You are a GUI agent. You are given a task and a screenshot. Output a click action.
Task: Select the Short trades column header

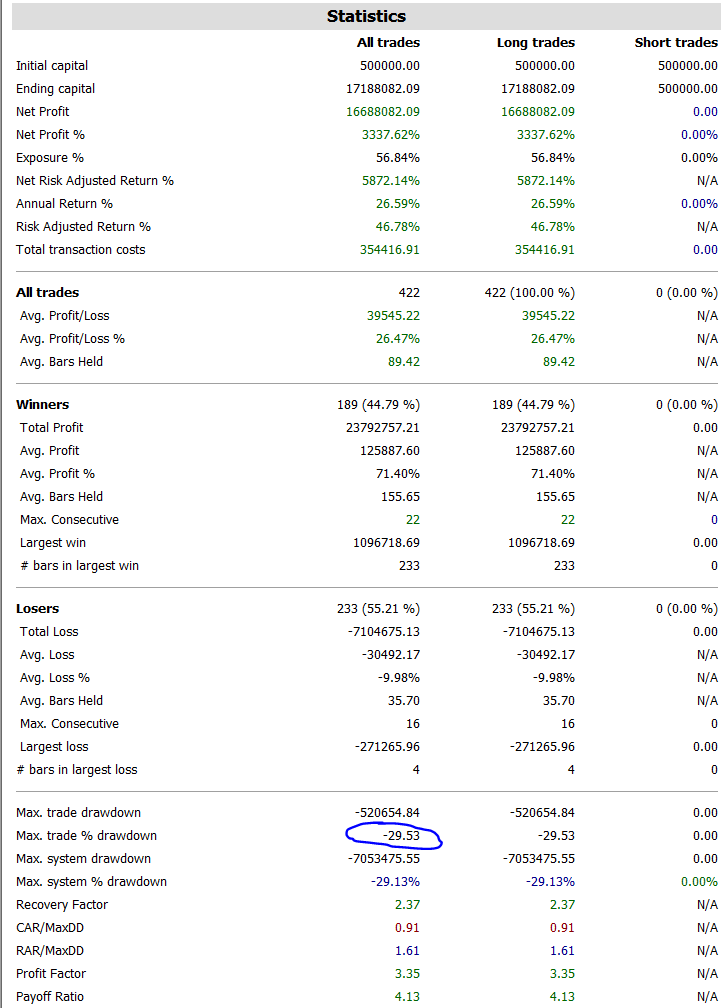pos(676,42)
